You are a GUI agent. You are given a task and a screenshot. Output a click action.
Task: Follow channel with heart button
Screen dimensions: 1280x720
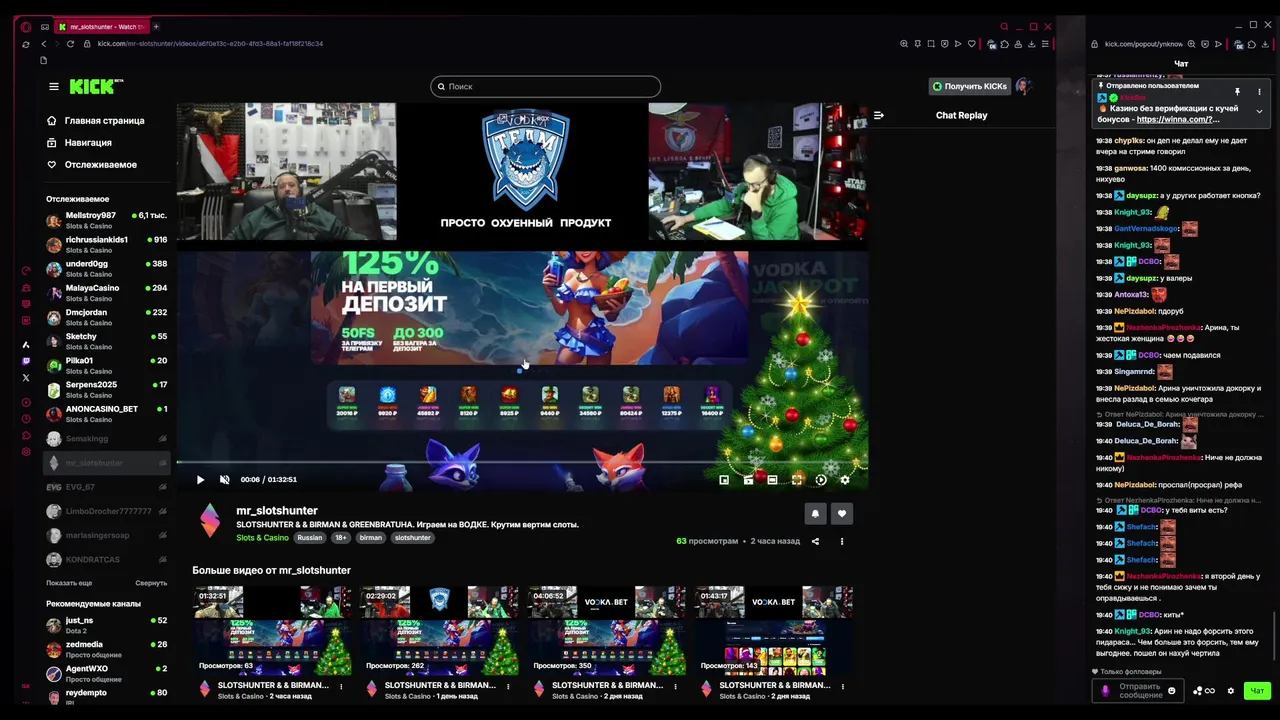click(x=842, y=513)
